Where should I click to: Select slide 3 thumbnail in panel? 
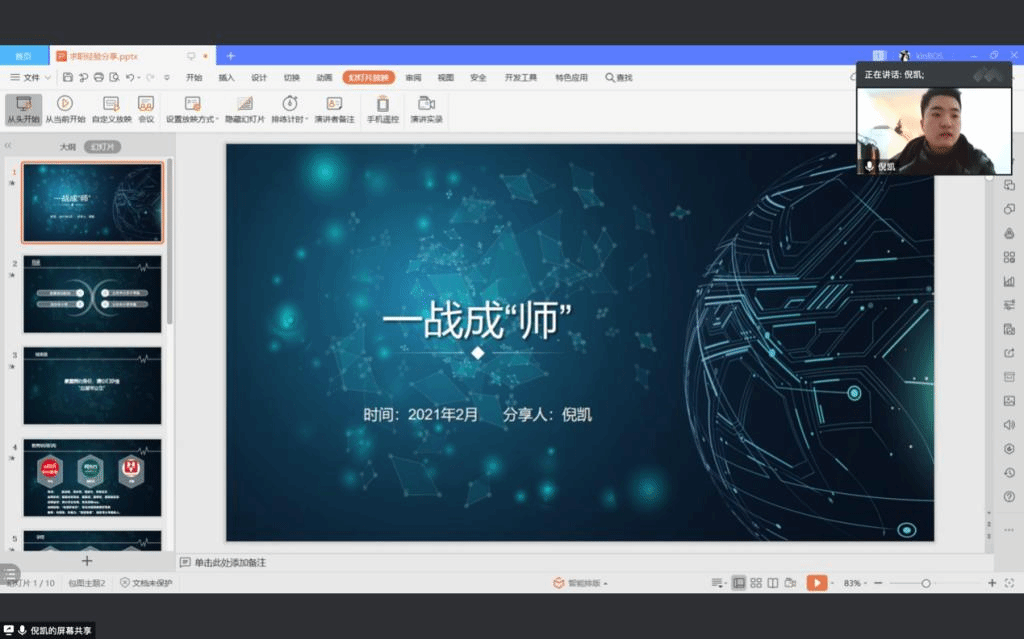tap(92, 386)
